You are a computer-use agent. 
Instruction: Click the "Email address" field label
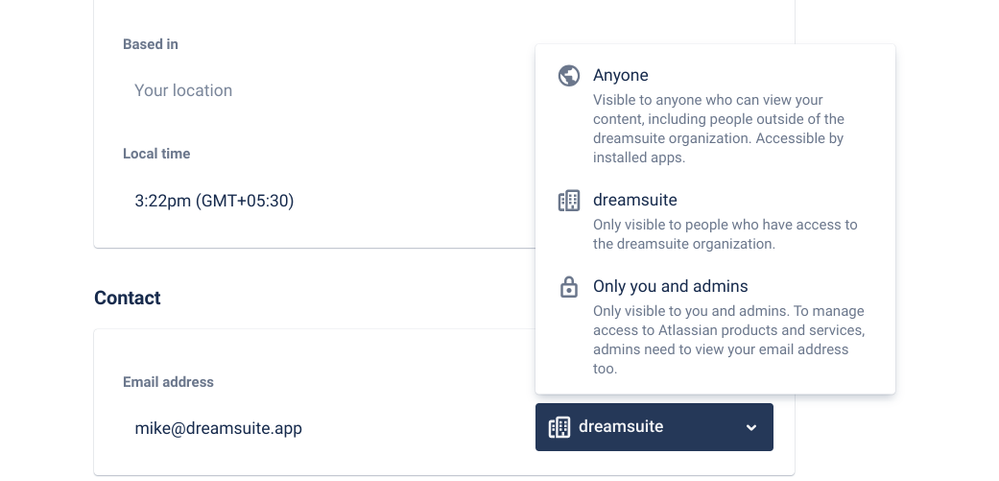(168, 382)
